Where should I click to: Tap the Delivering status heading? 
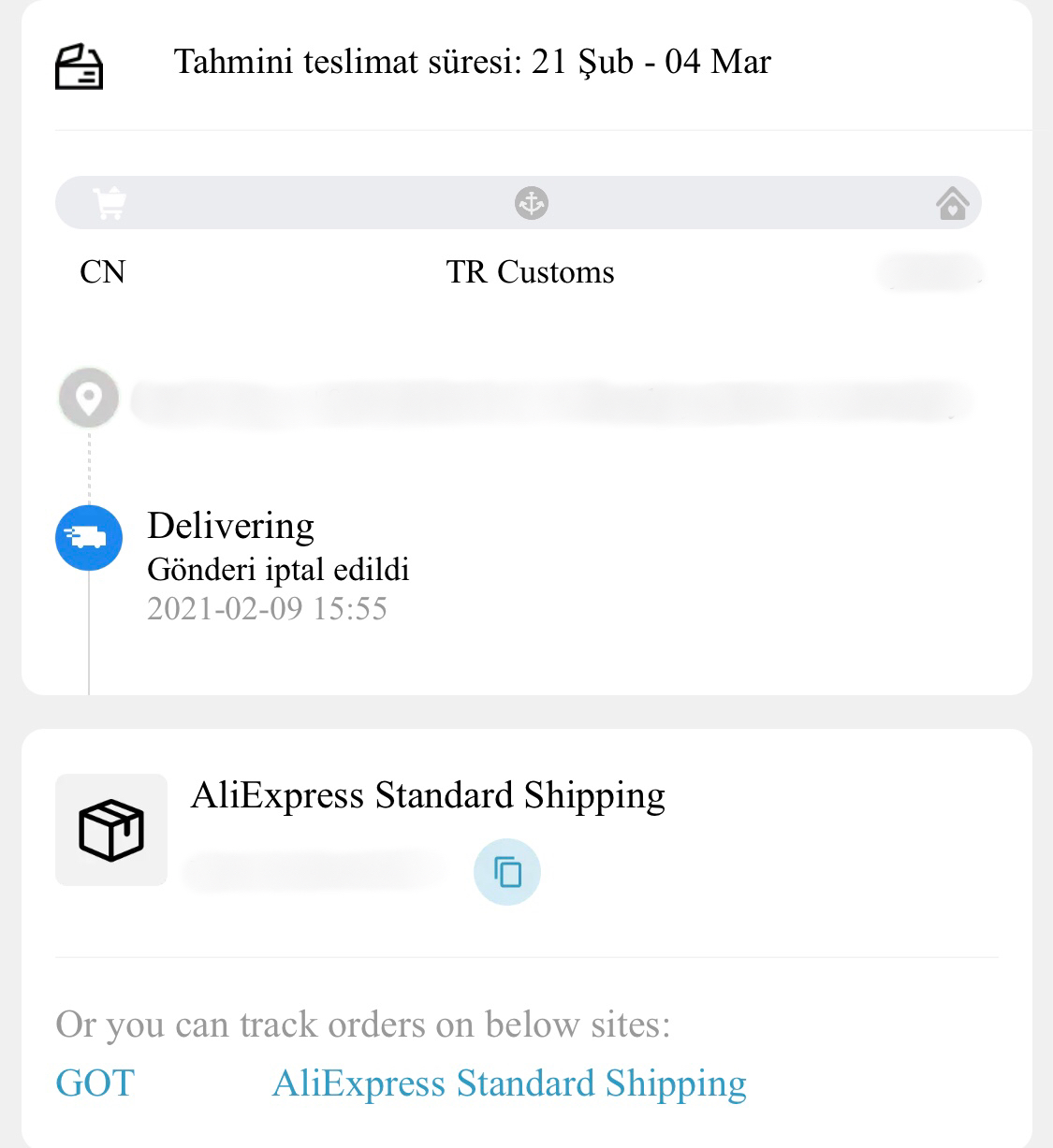pos(230,527)
